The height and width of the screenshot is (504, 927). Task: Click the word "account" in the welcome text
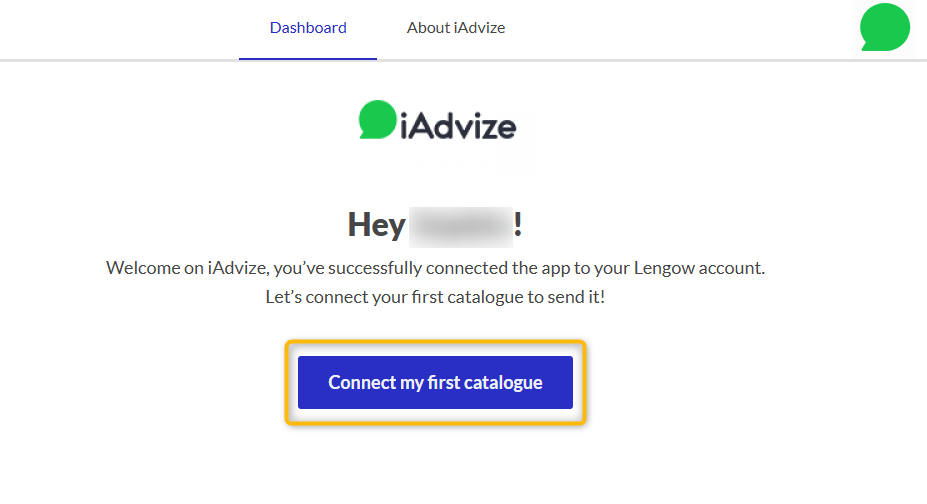732,269
